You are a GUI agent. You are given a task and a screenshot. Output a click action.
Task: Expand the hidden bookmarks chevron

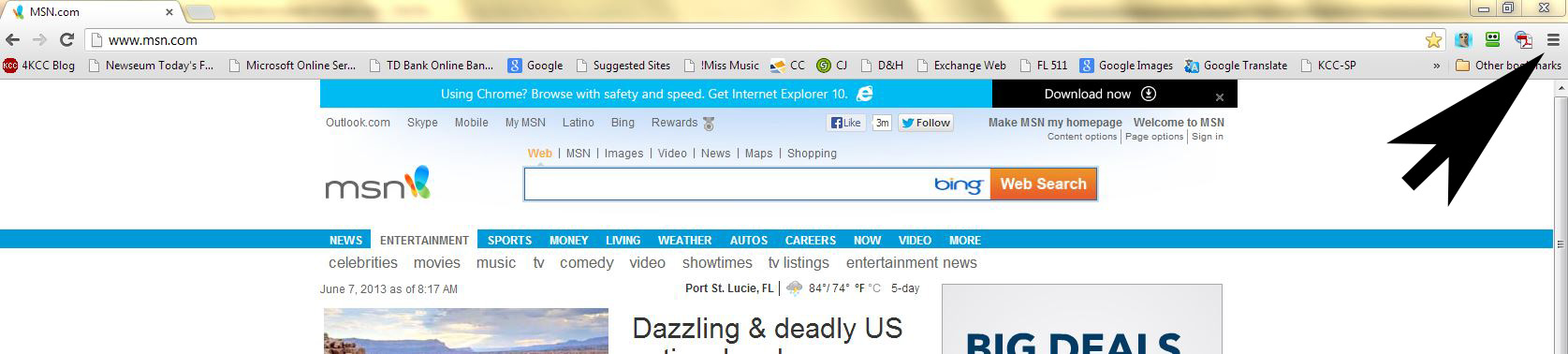pos(1436,66)
